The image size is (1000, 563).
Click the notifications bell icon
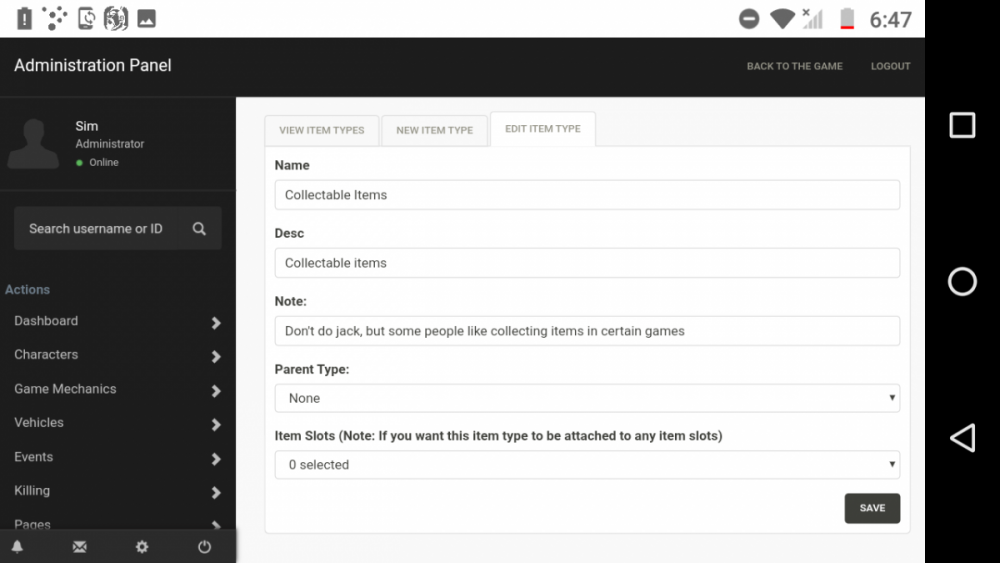pyautogui.click(x=17, y=547)
